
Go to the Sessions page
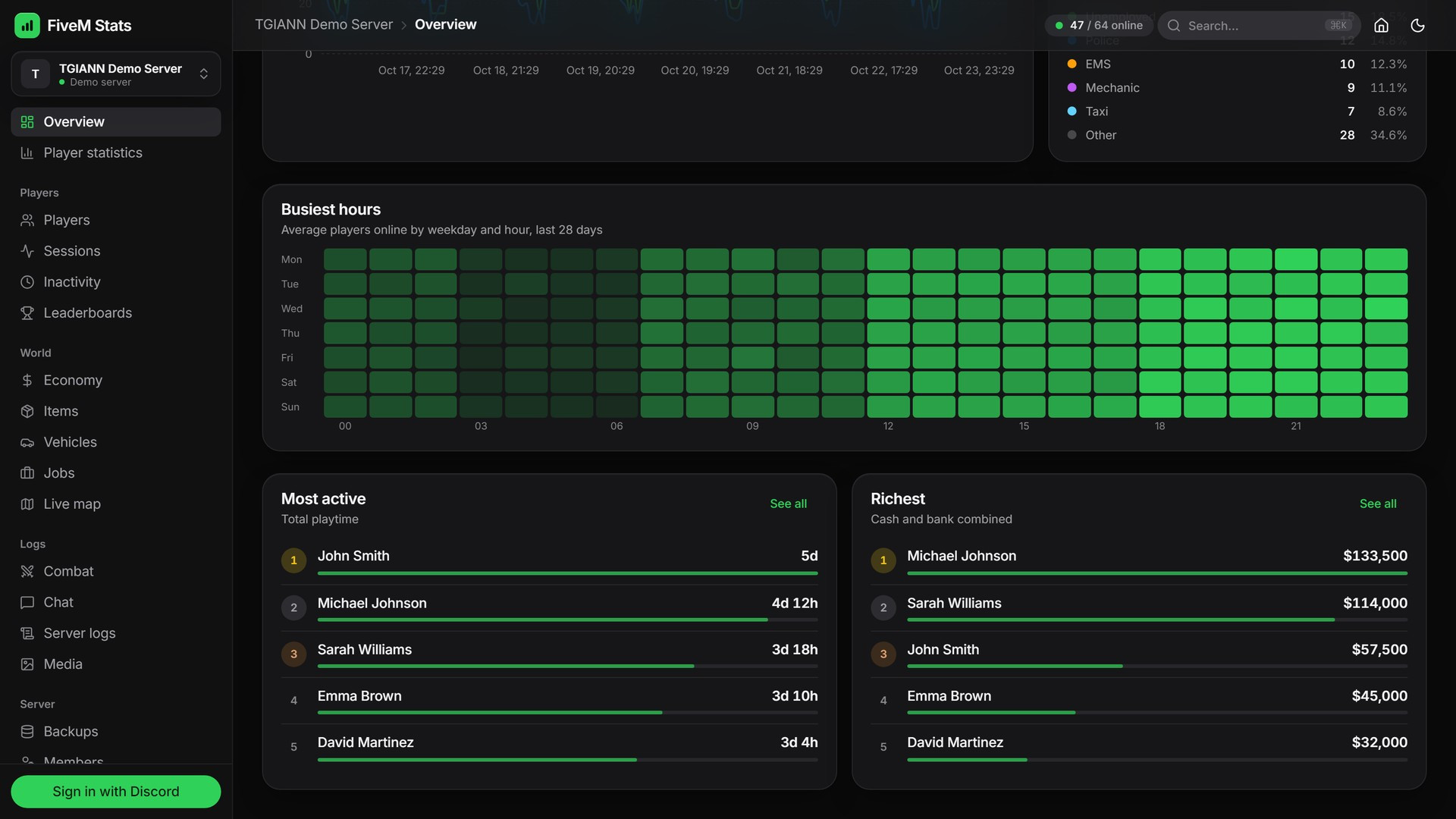[x=116, y=251]
